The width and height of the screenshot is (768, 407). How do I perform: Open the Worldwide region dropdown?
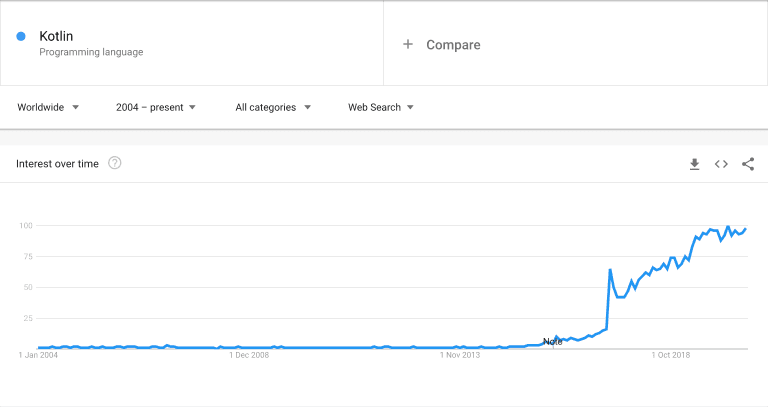click(x=48, y=107)
